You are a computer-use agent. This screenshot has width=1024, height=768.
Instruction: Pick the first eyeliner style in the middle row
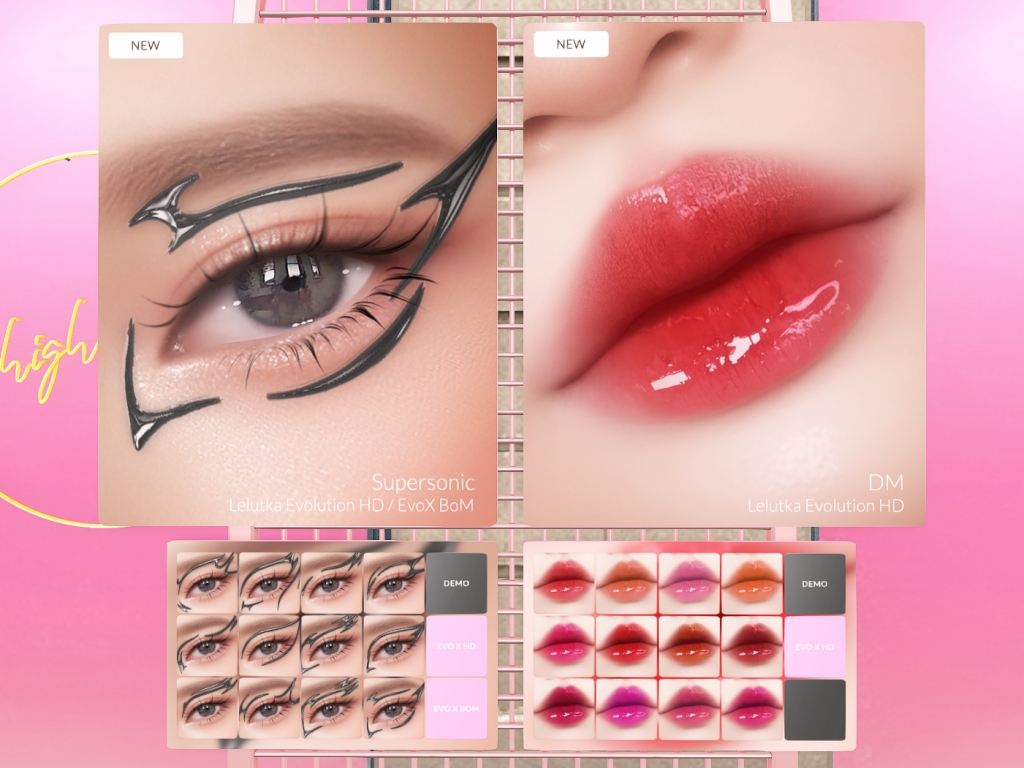pos(206,646)
